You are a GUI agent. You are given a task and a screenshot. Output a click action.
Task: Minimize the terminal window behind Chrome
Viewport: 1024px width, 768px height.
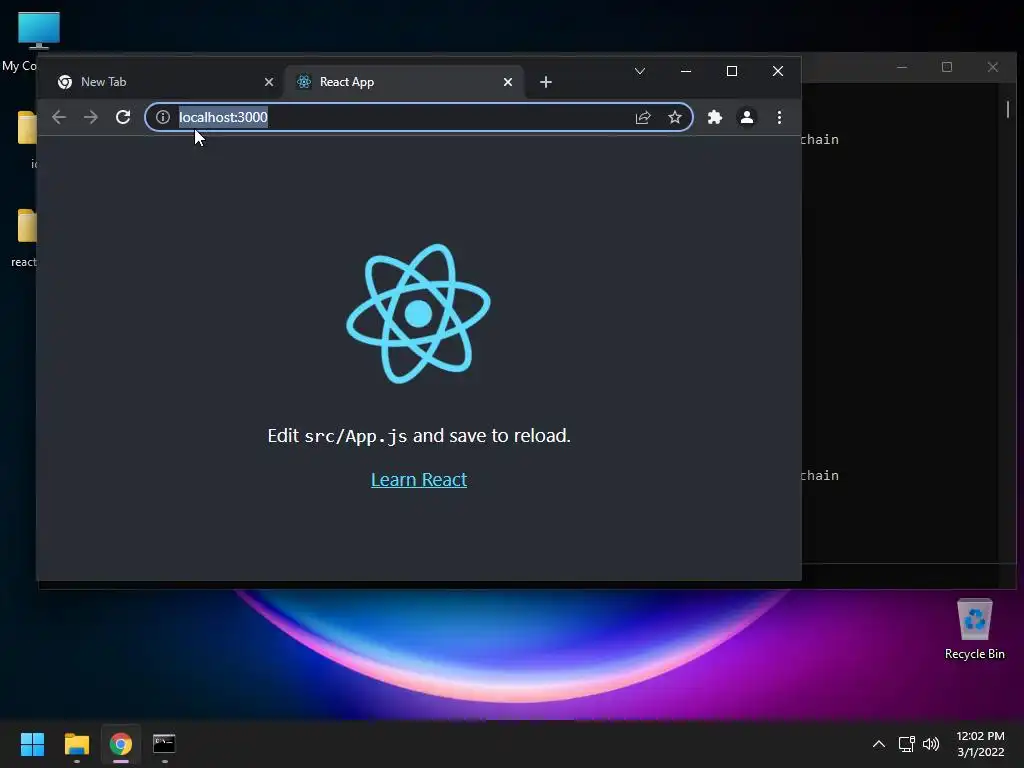[902, 67]
